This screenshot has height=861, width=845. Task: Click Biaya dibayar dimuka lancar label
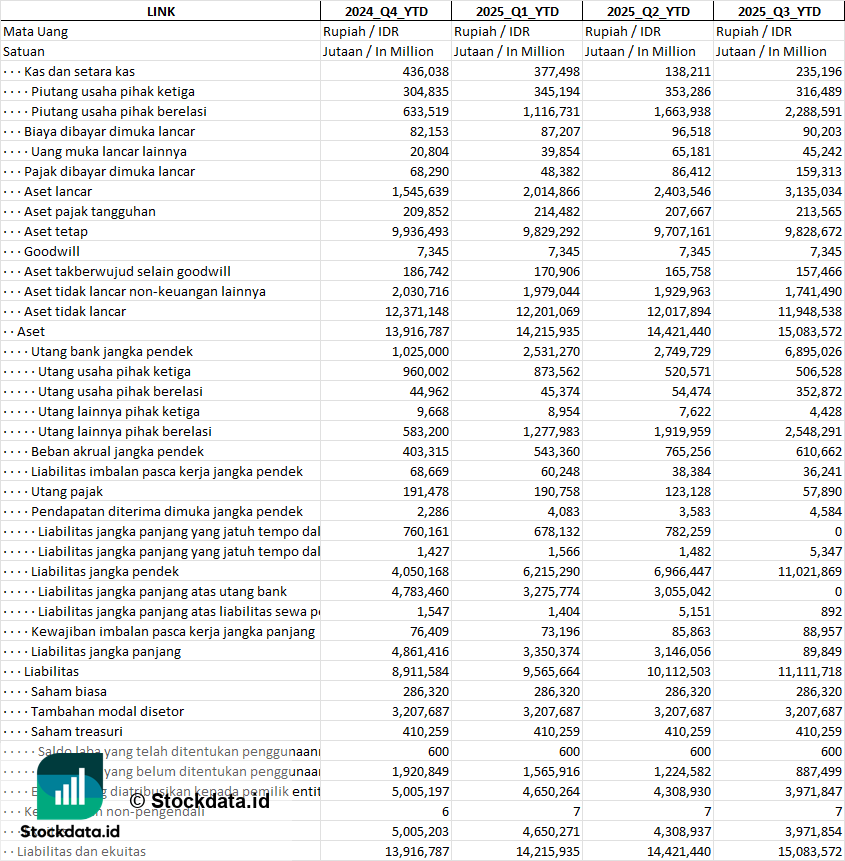tap(109, 132)
